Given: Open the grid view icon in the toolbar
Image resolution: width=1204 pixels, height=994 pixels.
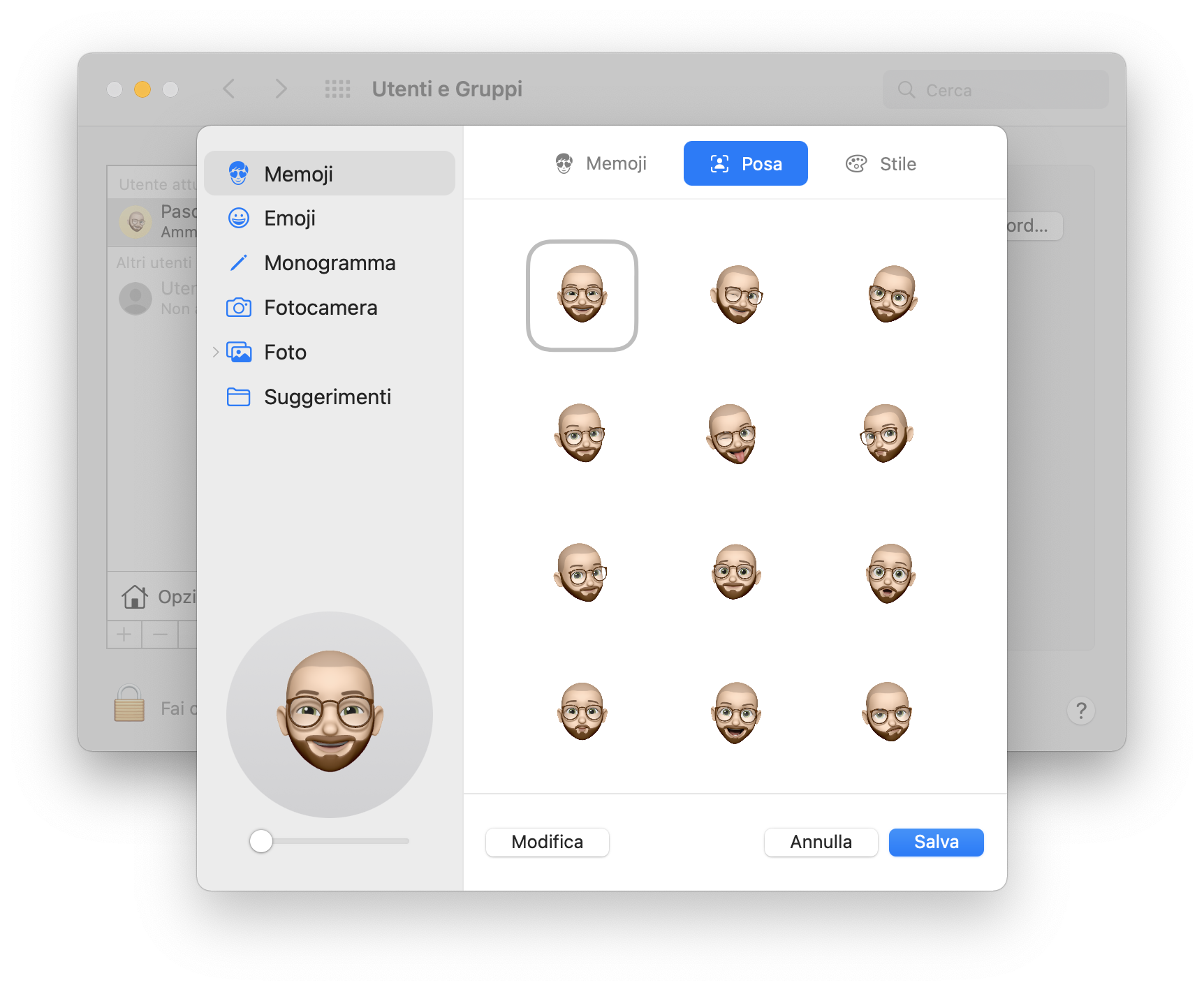Looking at the screenshot, I should (x=337, y=89).
